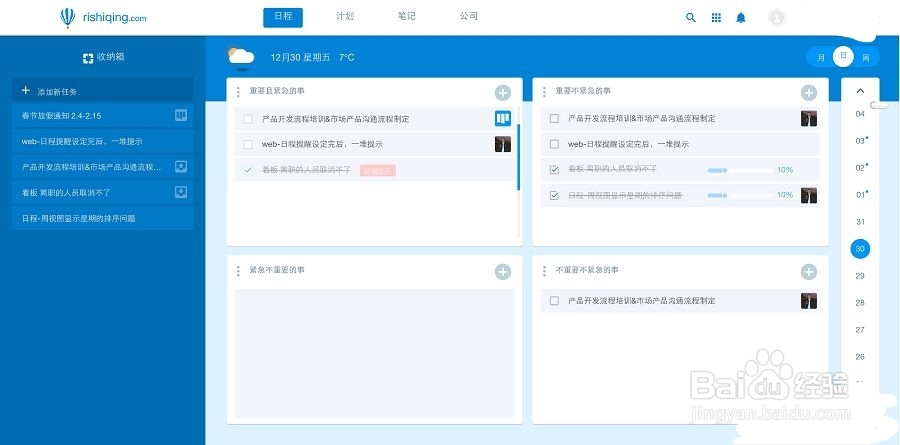Image resolution: width=900 pixels, height=445 pixels.
Task: Select highlighted date 30
Action: point(860,249)
